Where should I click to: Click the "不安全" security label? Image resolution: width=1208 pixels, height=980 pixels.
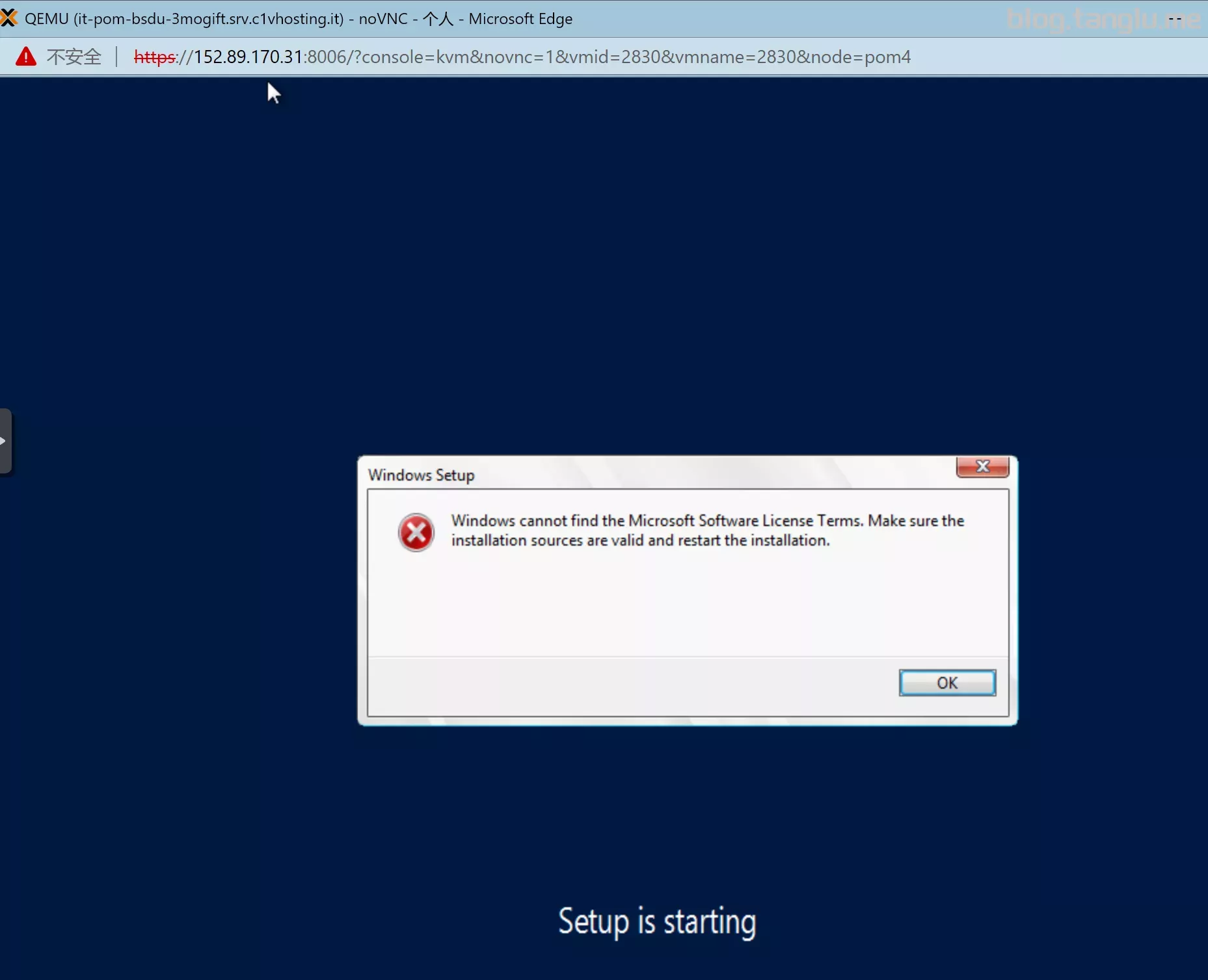click(x=74, y=57)
